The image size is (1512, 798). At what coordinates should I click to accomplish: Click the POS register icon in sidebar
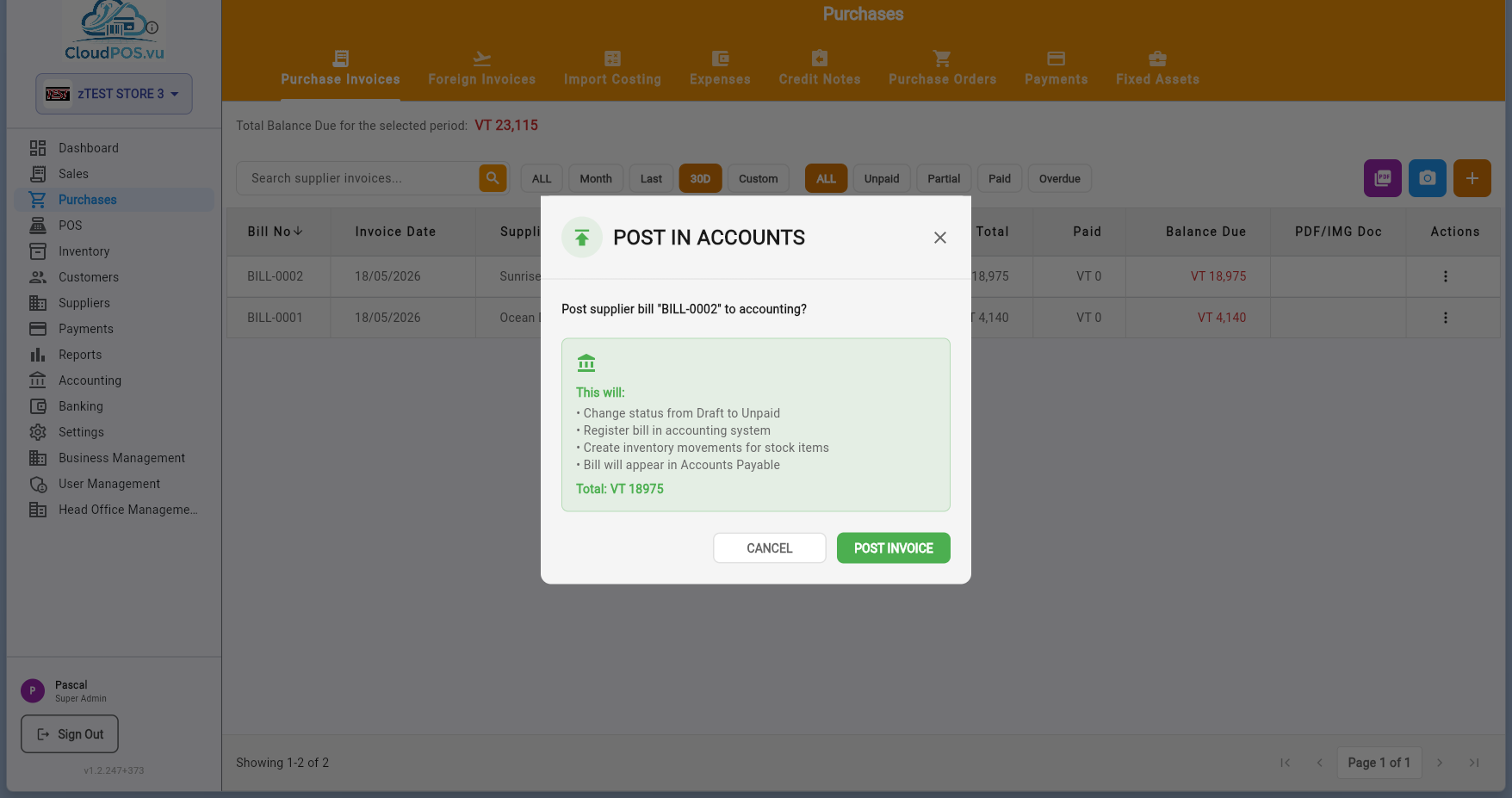[38, 226]
